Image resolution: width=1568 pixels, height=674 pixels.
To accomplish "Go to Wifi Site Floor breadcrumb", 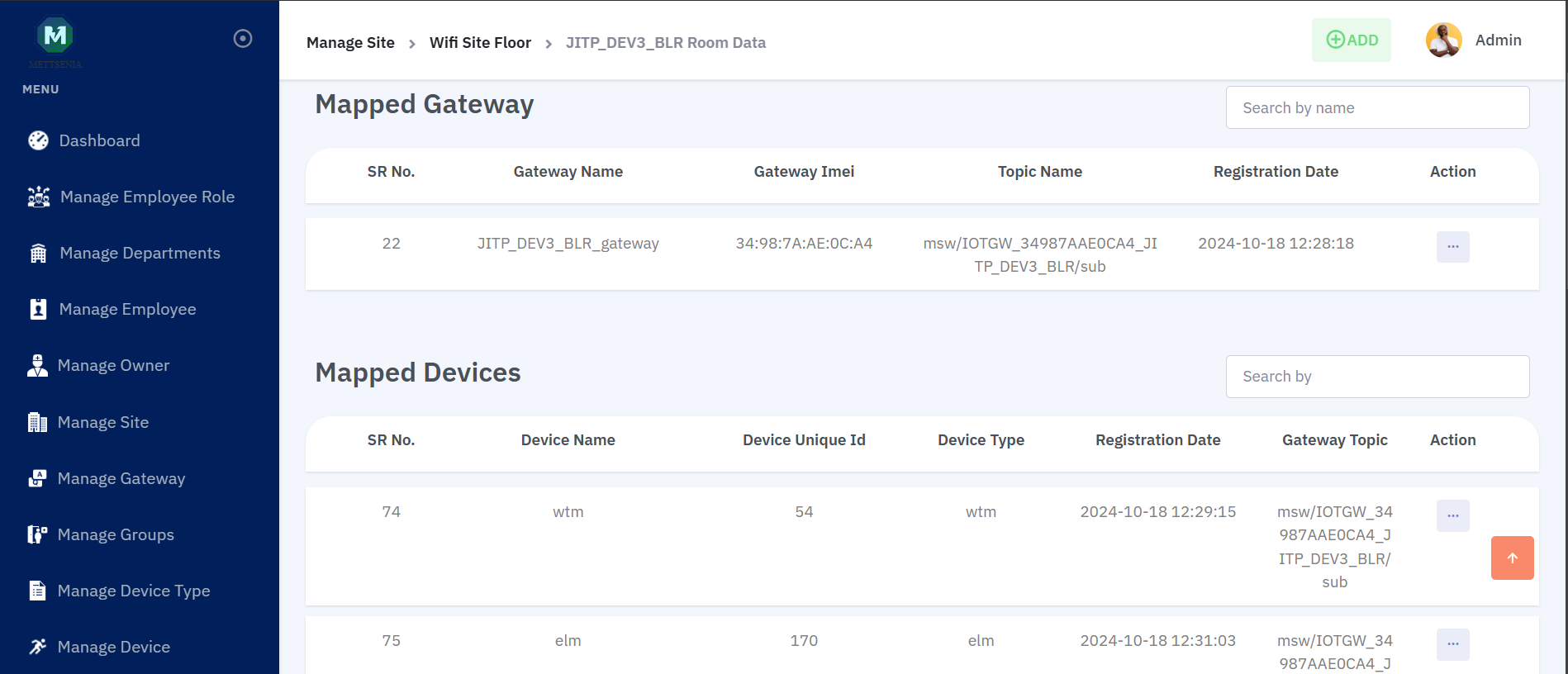I will pyautogui.click(x=480, y=43).
